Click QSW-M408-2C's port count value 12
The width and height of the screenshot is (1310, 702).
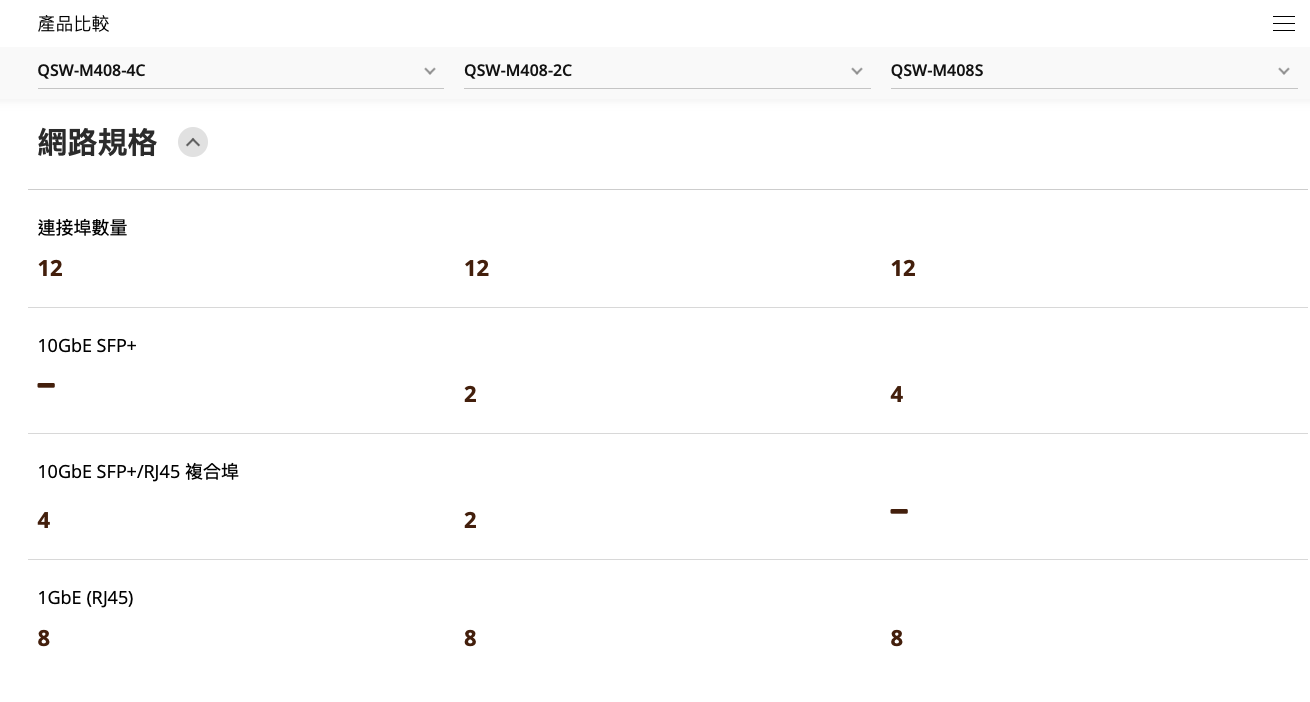click(x=476, y=268)
